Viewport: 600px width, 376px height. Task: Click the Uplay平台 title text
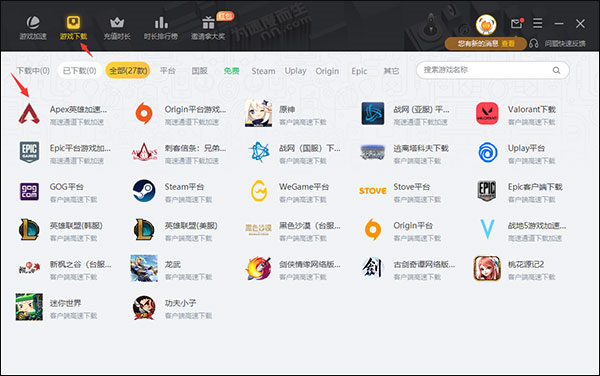pos(526,148)
